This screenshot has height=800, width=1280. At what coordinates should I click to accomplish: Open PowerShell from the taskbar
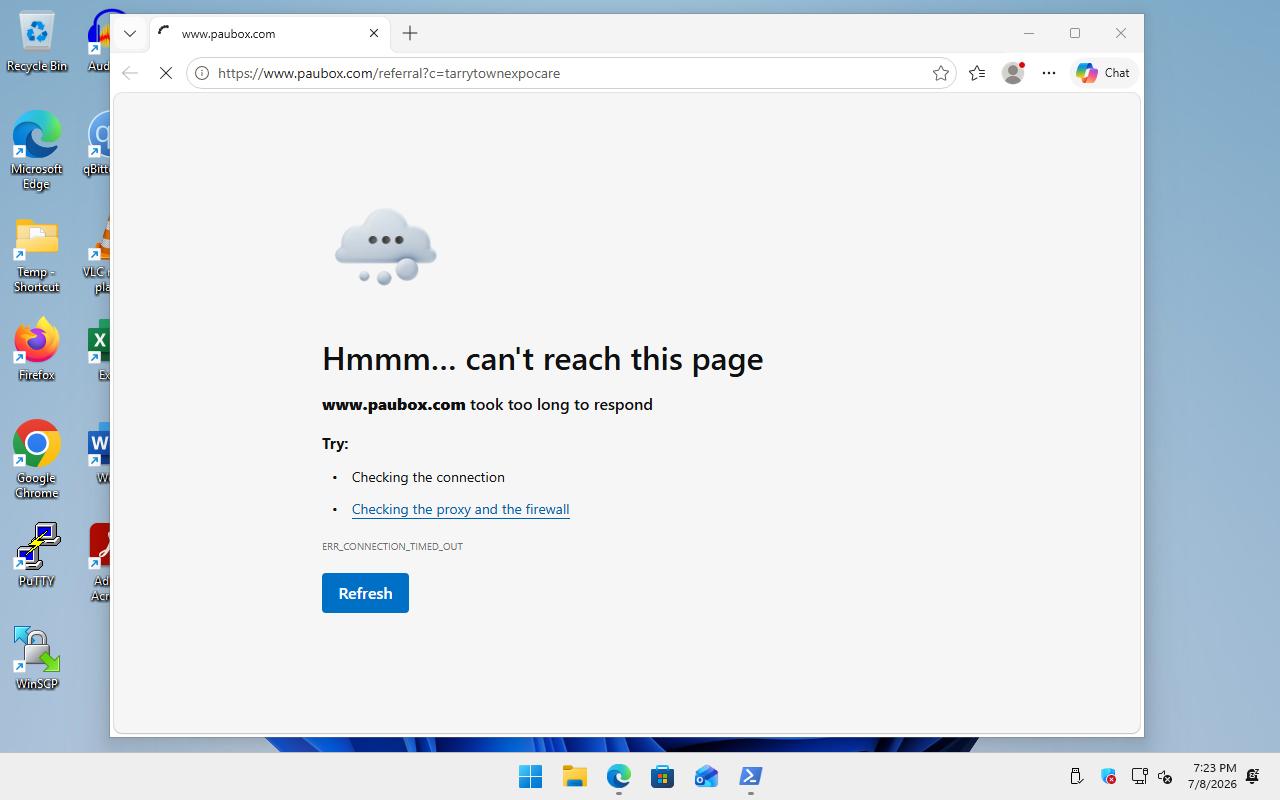(750, 776)
